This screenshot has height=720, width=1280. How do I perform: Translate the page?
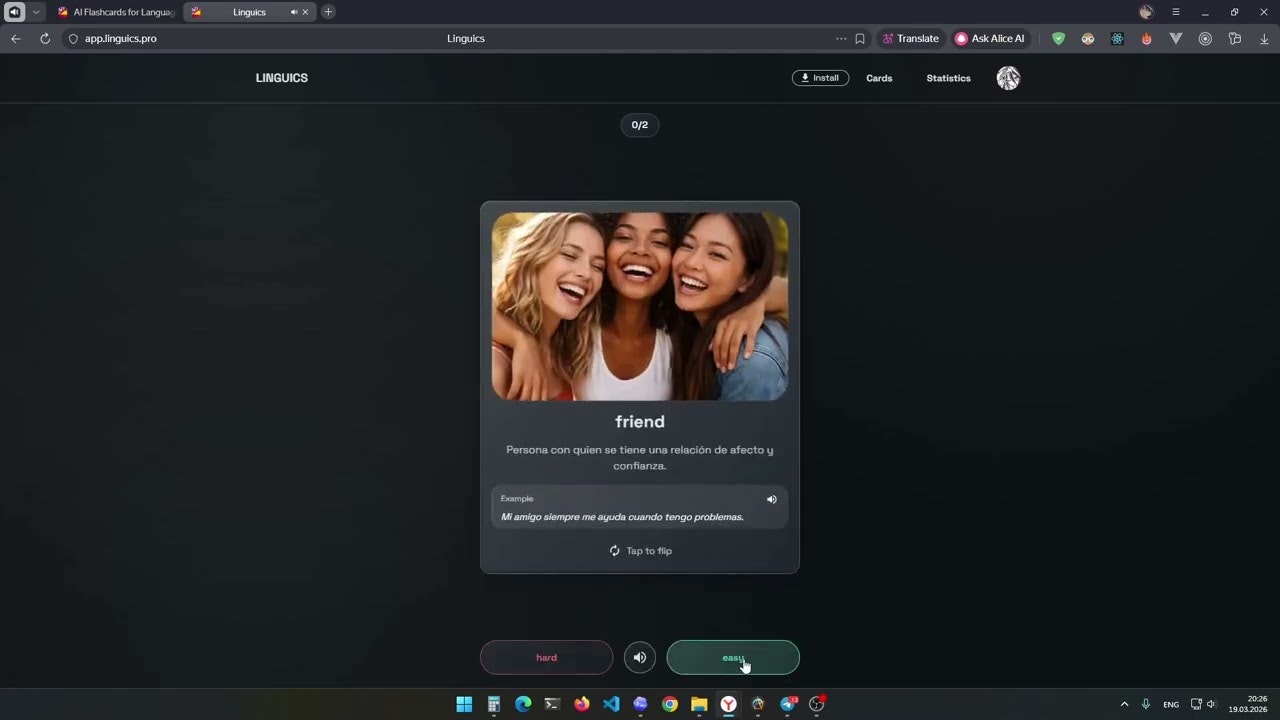[910, 38]
